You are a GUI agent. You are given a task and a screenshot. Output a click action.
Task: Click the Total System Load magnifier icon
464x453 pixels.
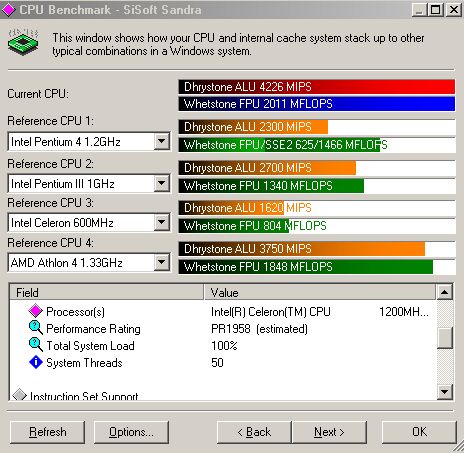(36, 345)
